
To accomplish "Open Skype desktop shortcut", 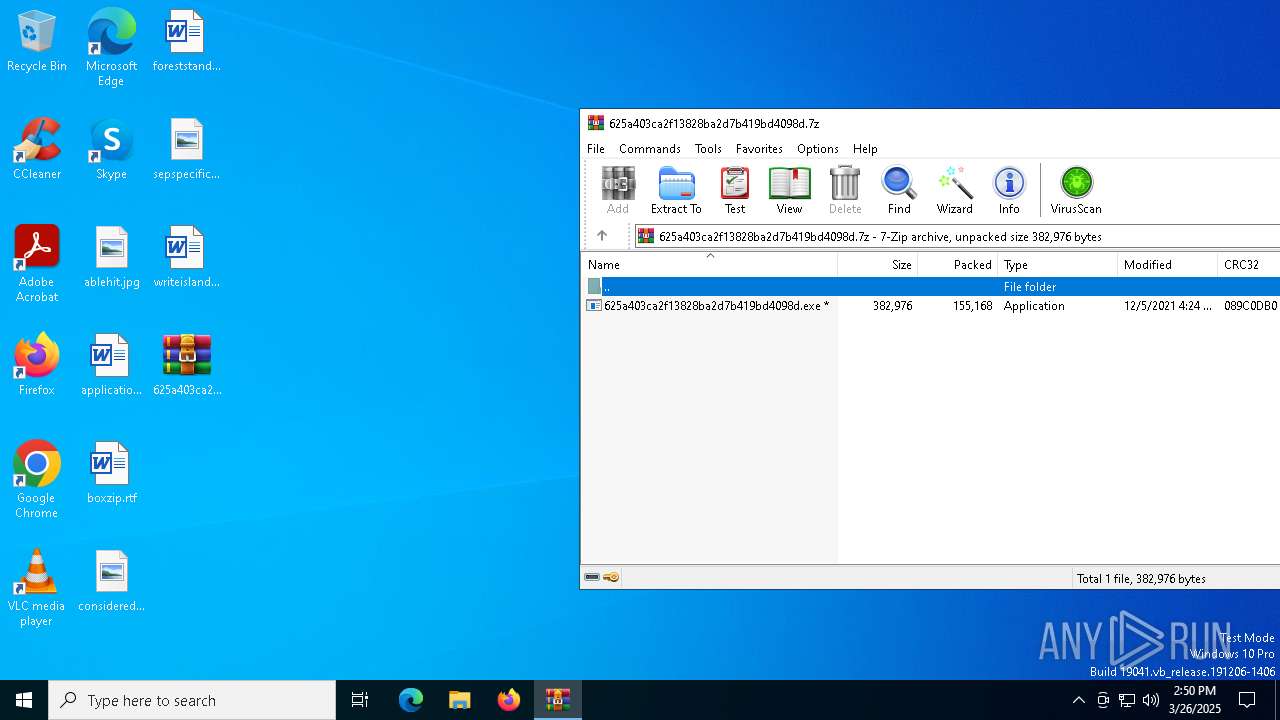I will [x=111, y=149].
